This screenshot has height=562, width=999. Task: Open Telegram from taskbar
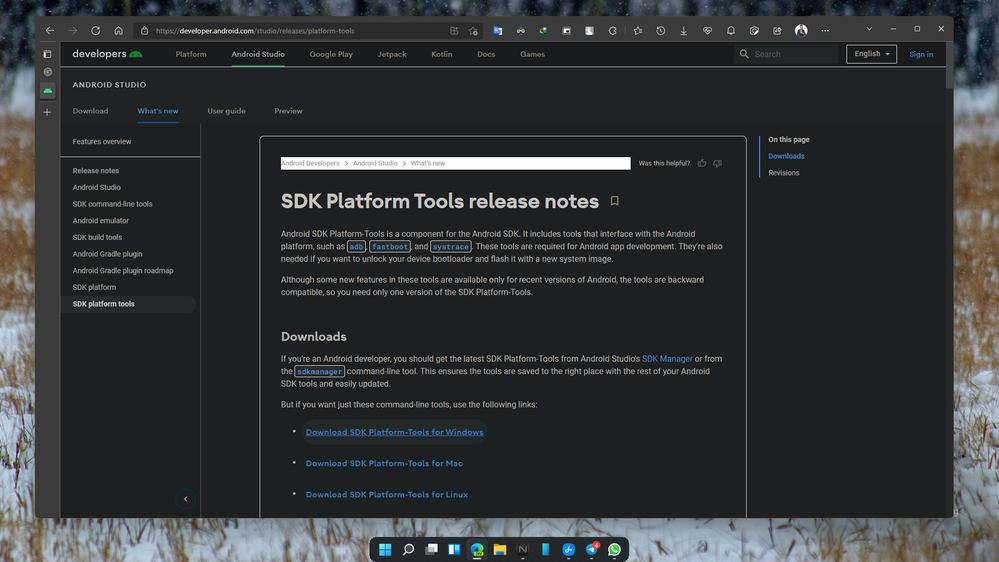pyautogui.click(x=592, y=549)
